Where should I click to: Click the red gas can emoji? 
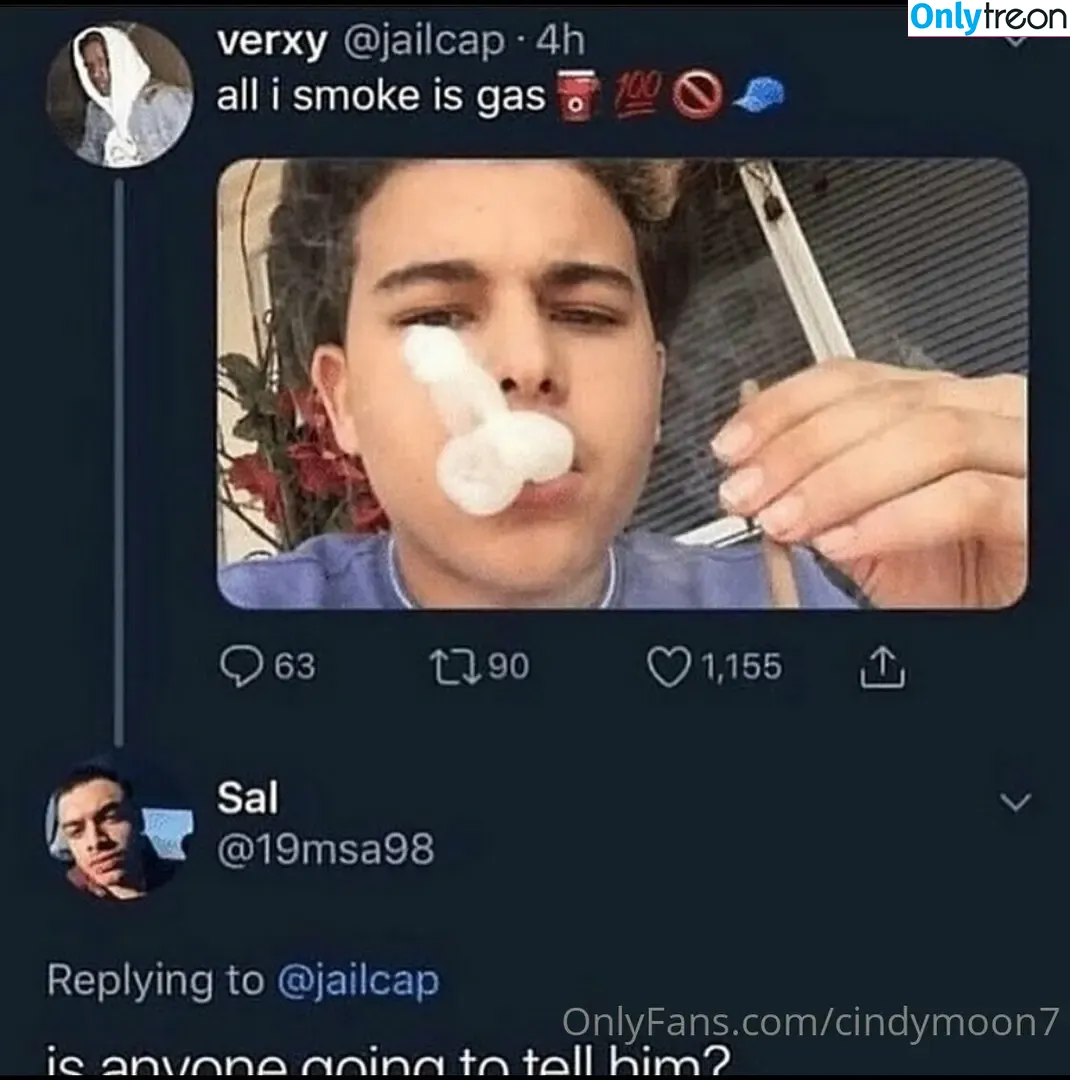click(x=577, y=95)
